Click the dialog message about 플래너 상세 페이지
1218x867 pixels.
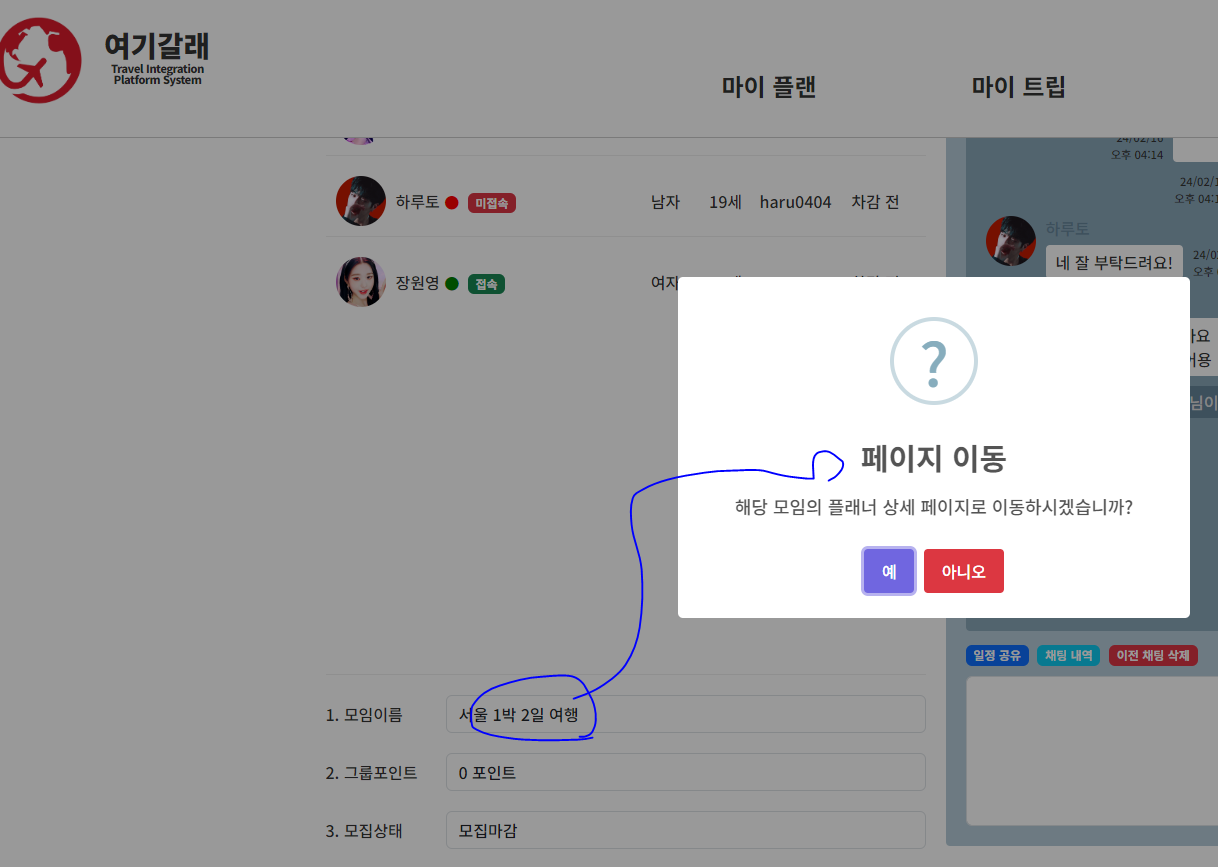pos(934,507)
